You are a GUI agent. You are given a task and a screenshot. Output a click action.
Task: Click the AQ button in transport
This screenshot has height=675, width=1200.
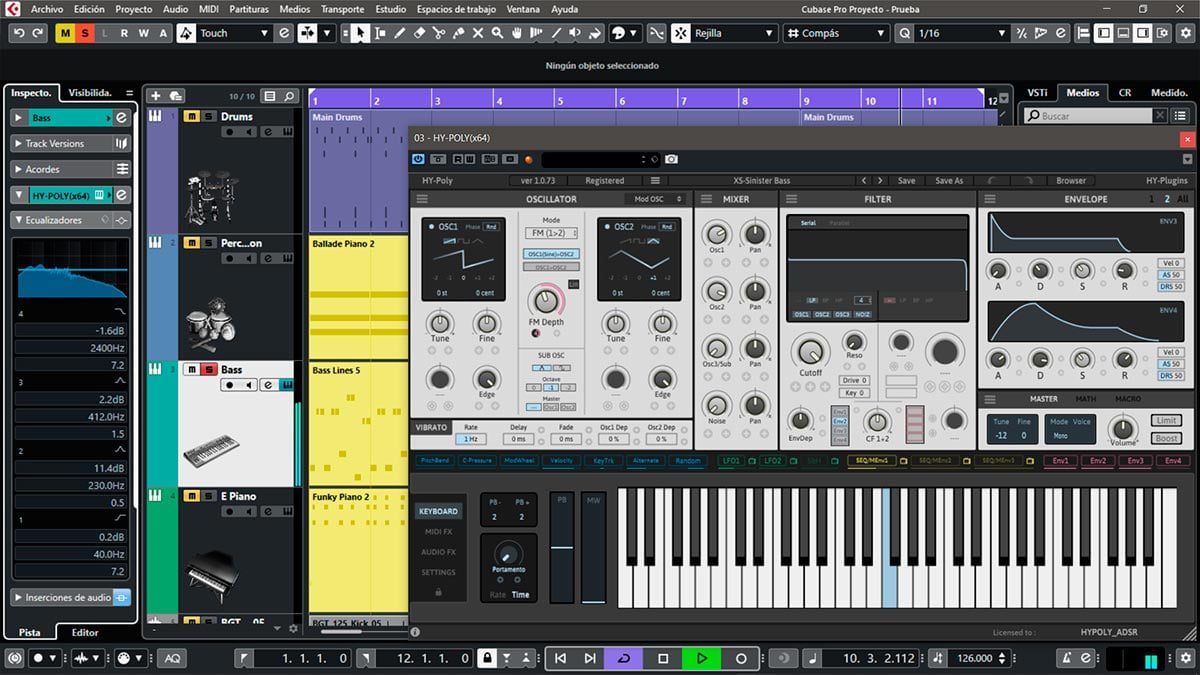(x=173, y=658)
